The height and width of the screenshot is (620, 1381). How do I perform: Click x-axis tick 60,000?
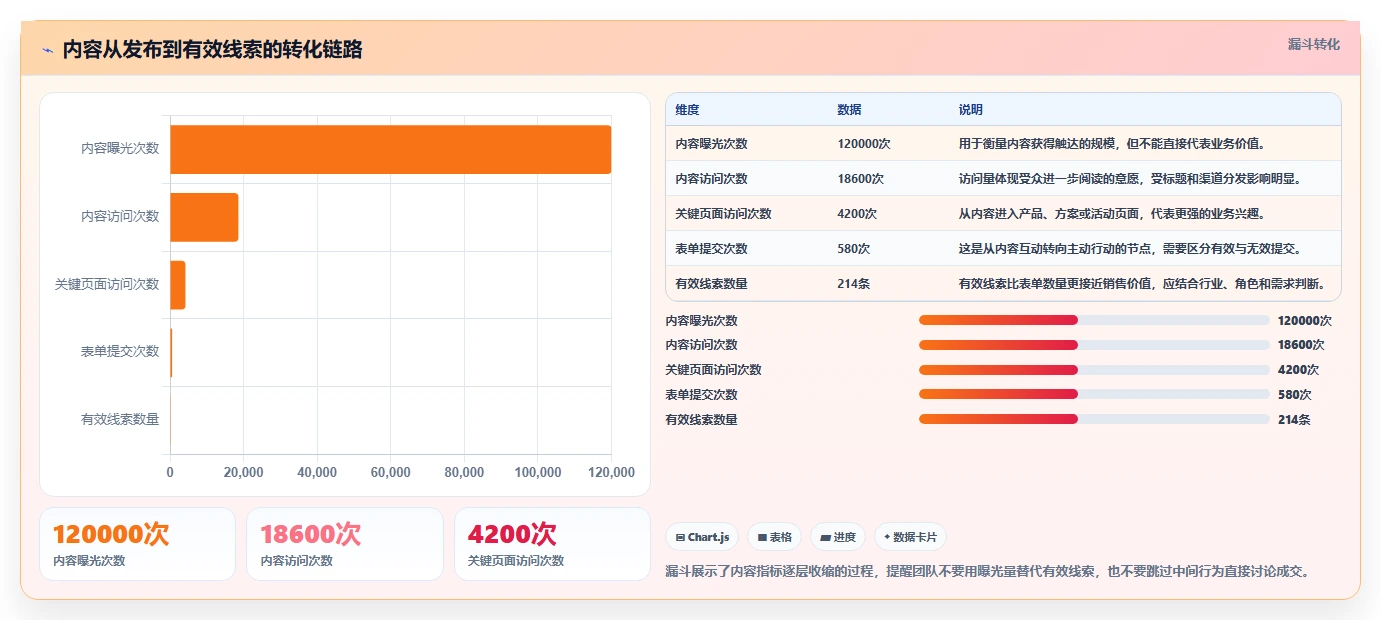[x=390, y=473]
